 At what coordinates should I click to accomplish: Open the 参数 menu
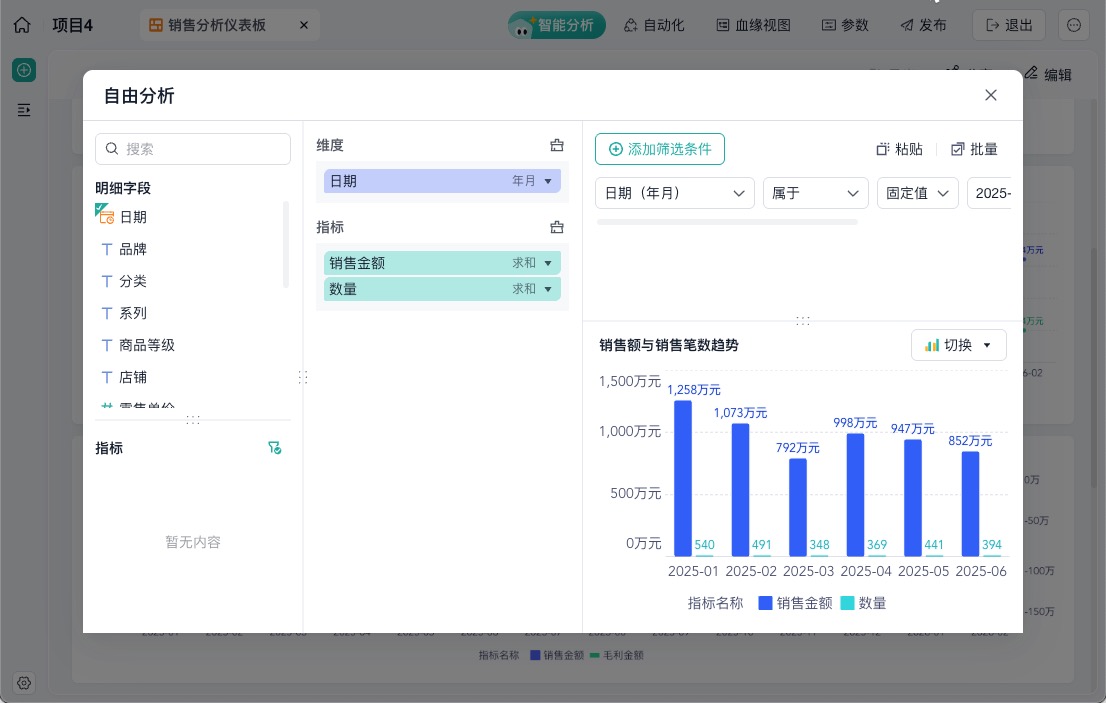(845, 25)
